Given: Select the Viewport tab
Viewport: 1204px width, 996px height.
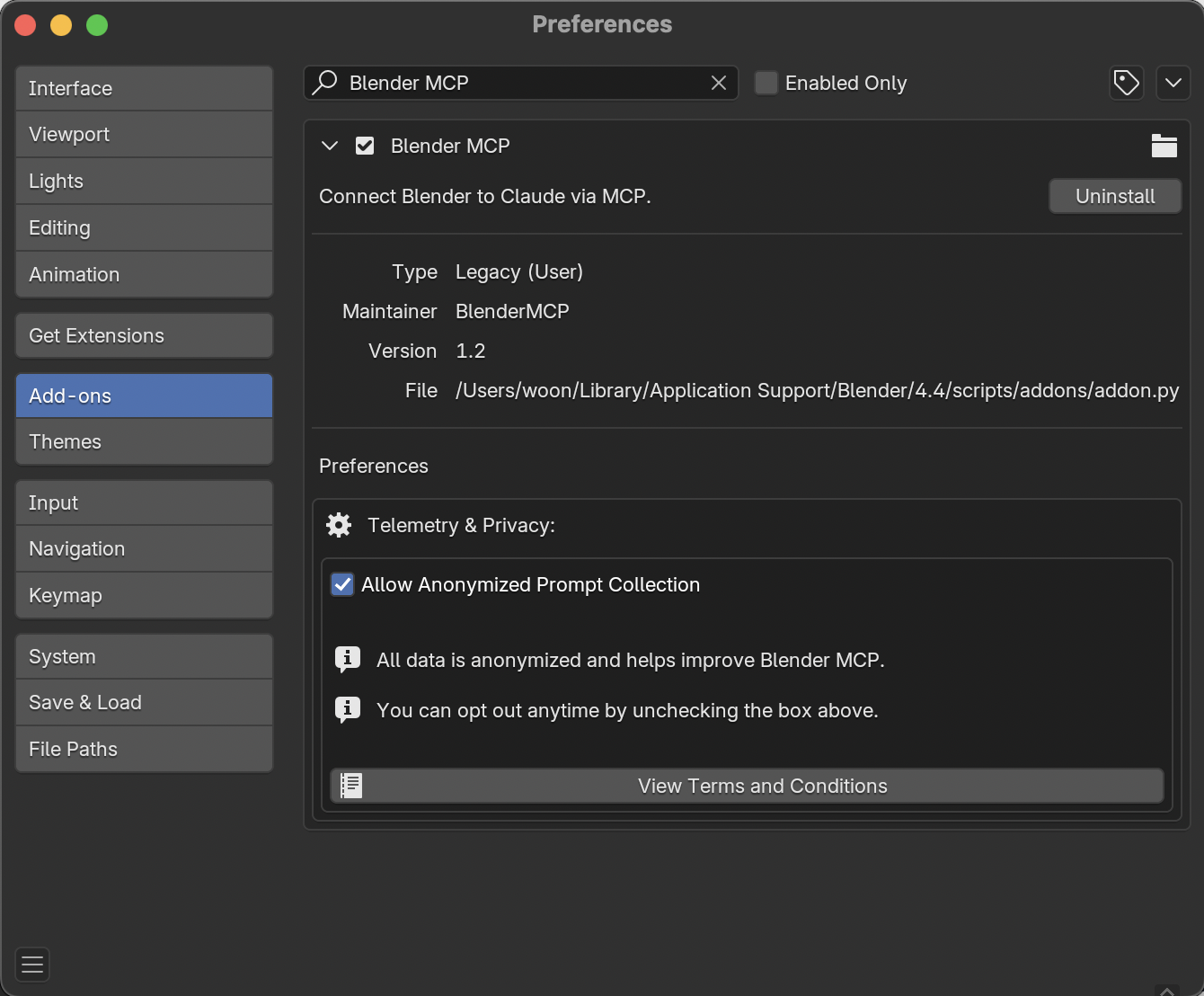Looking at the screenshot, I should (144, 134).
